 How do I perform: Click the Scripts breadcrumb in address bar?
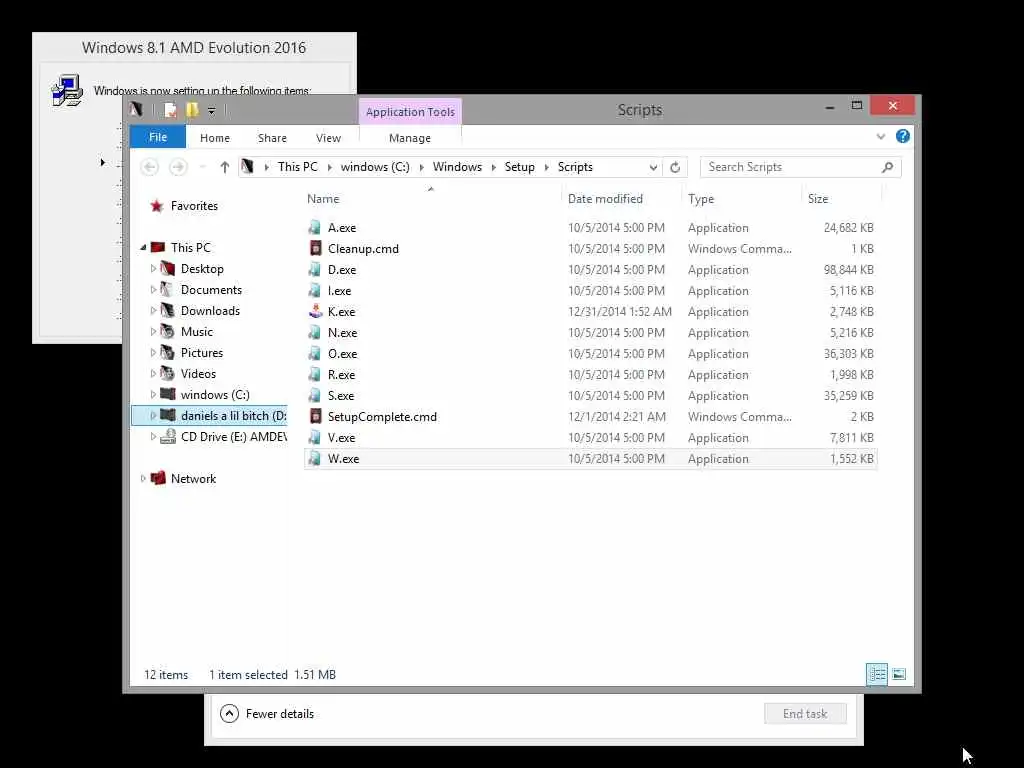click(575, 167)
